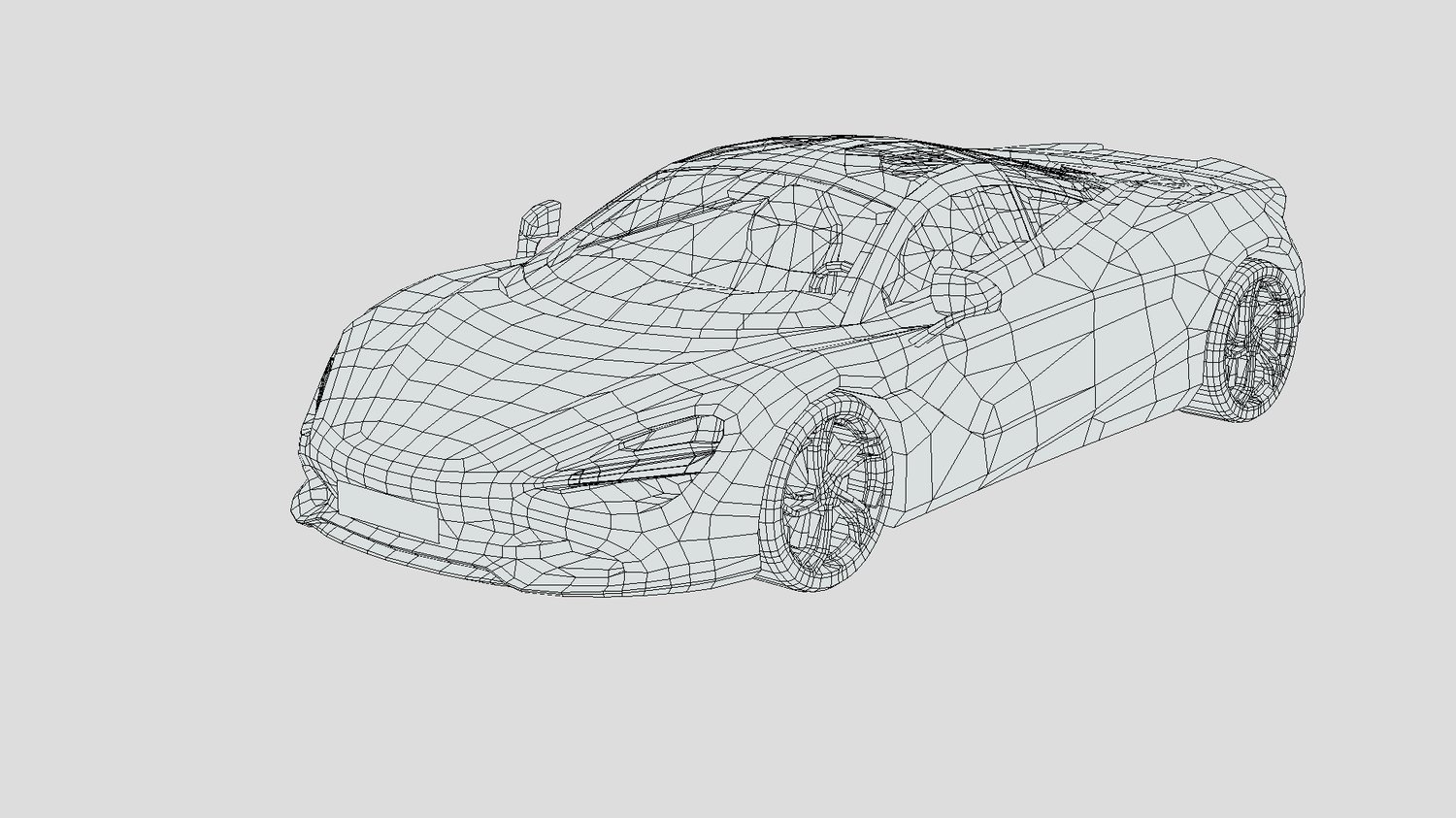The width and height of the screenshot is (1456, 818).
Task: Click the front license plate area
Action: click(387, 510)
